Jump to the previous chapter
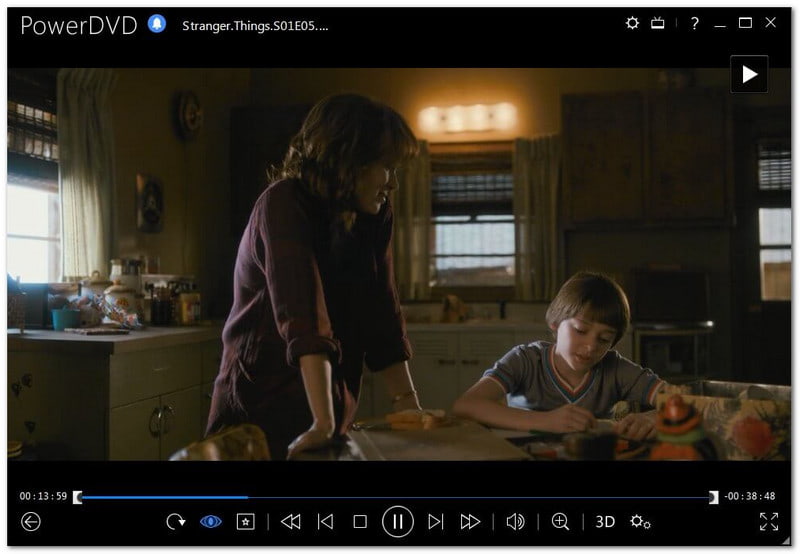800x554 pixels. point(325,521)
